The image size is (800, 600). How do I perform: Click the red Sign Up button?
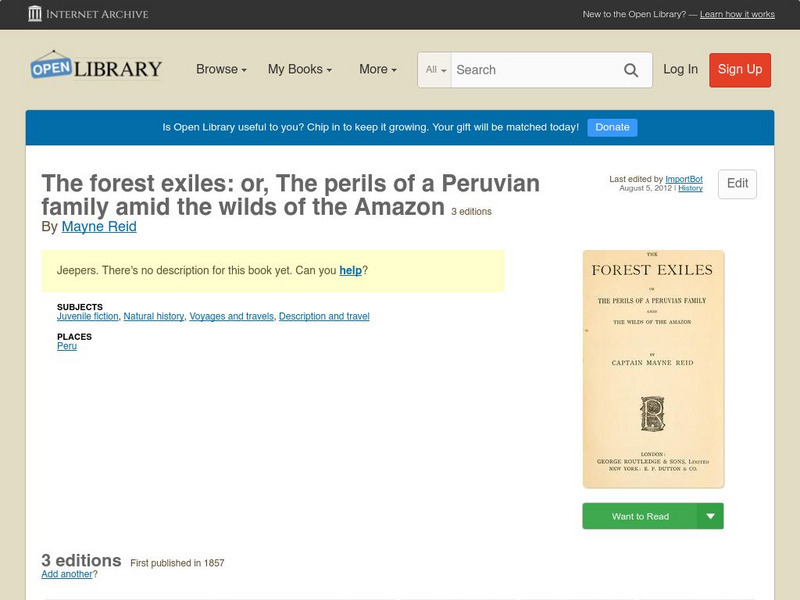tap(740, 69)
